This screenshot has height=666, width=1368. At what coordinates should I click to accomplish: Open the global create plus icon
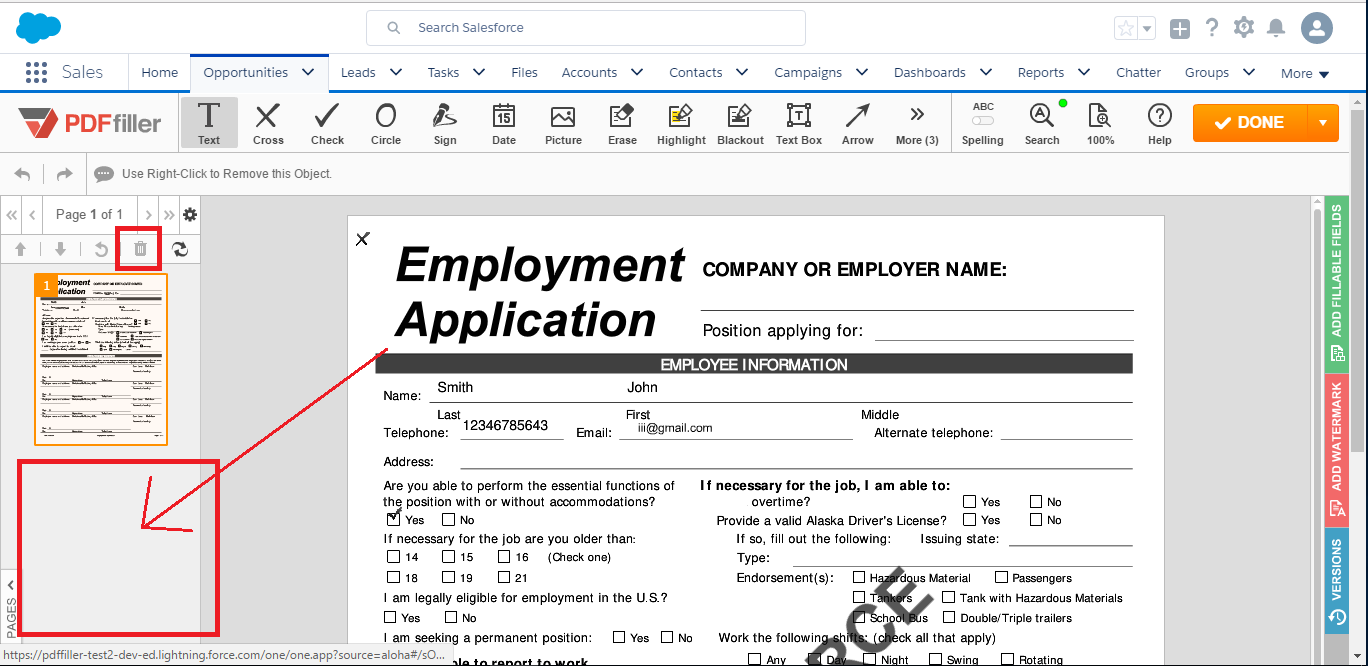pos(1180,29)
